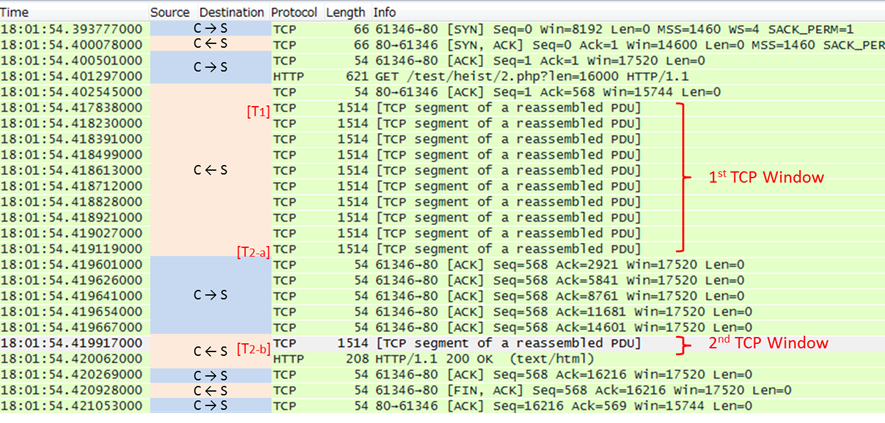Click the red [T1] marker label

(x=257, y=108)
